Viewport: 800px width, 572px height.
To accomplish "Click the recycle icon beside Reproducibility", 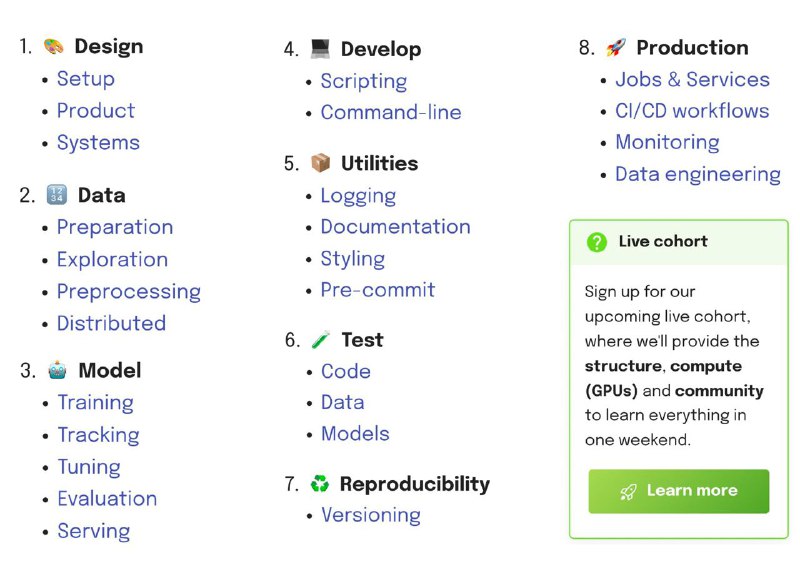I will click(320, 483).
